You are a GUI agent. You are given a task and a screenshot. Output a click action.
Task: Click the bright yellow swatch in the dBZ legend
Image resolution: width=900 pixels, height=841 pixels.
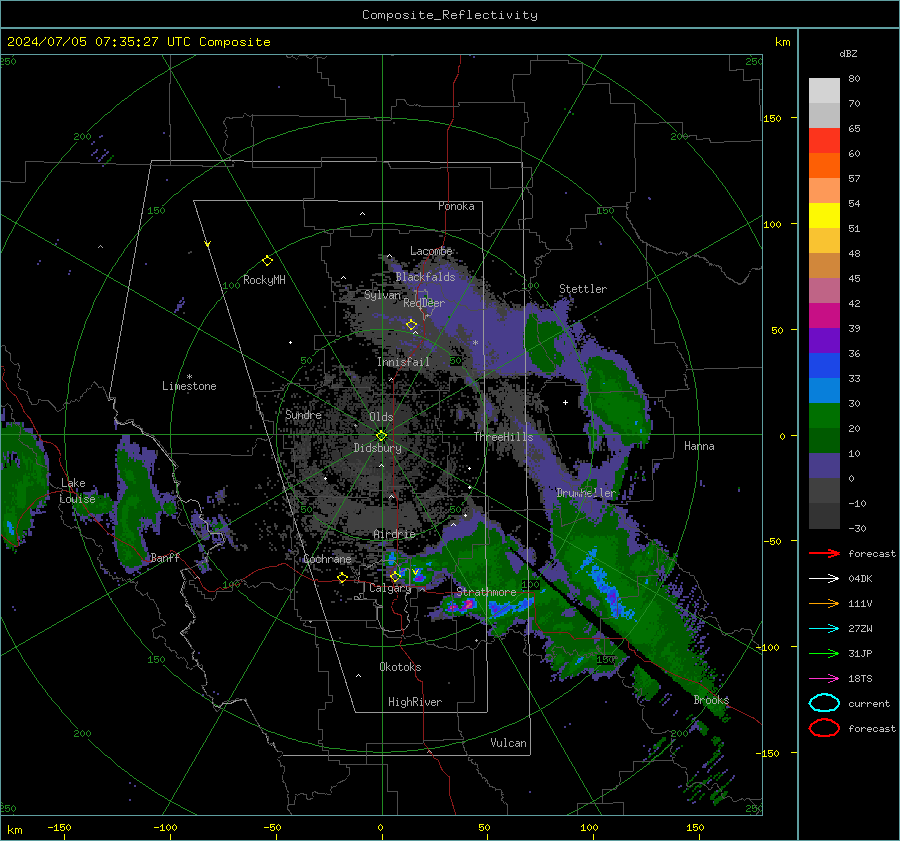tap(824, 216)
